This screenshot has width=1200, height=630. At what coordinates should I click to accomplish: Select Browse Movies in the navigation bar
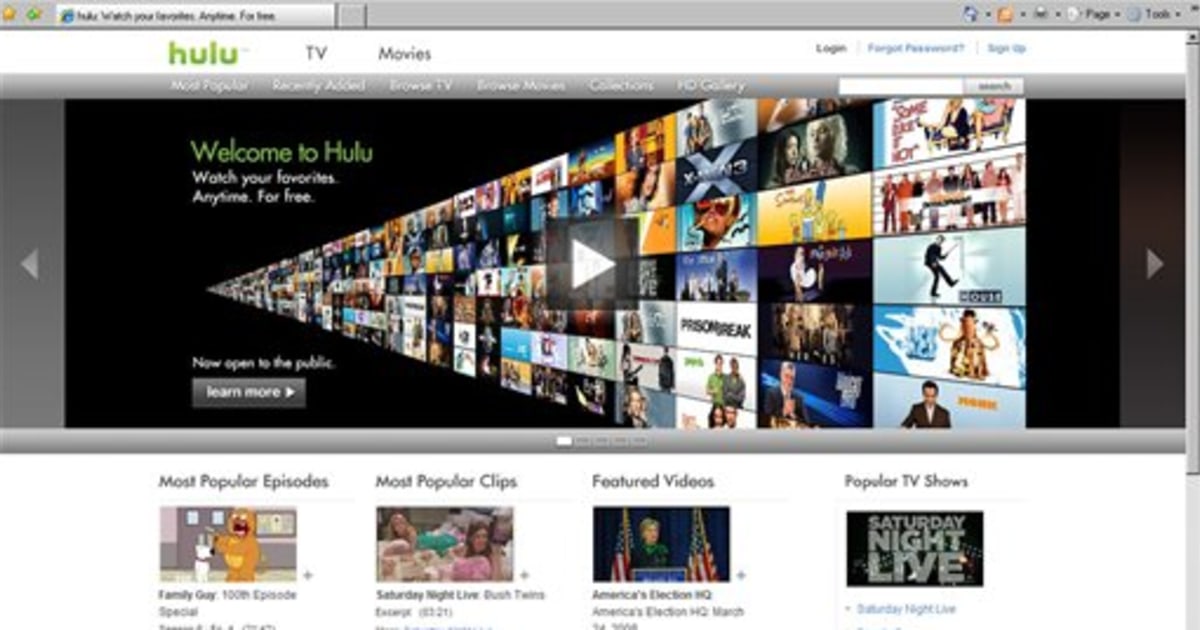[519, 86]
